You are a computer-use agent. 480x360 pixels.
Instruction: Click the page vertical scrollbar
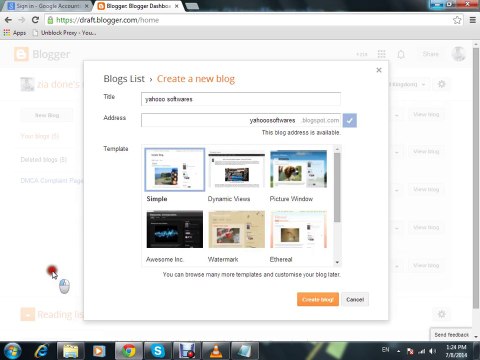476,177
